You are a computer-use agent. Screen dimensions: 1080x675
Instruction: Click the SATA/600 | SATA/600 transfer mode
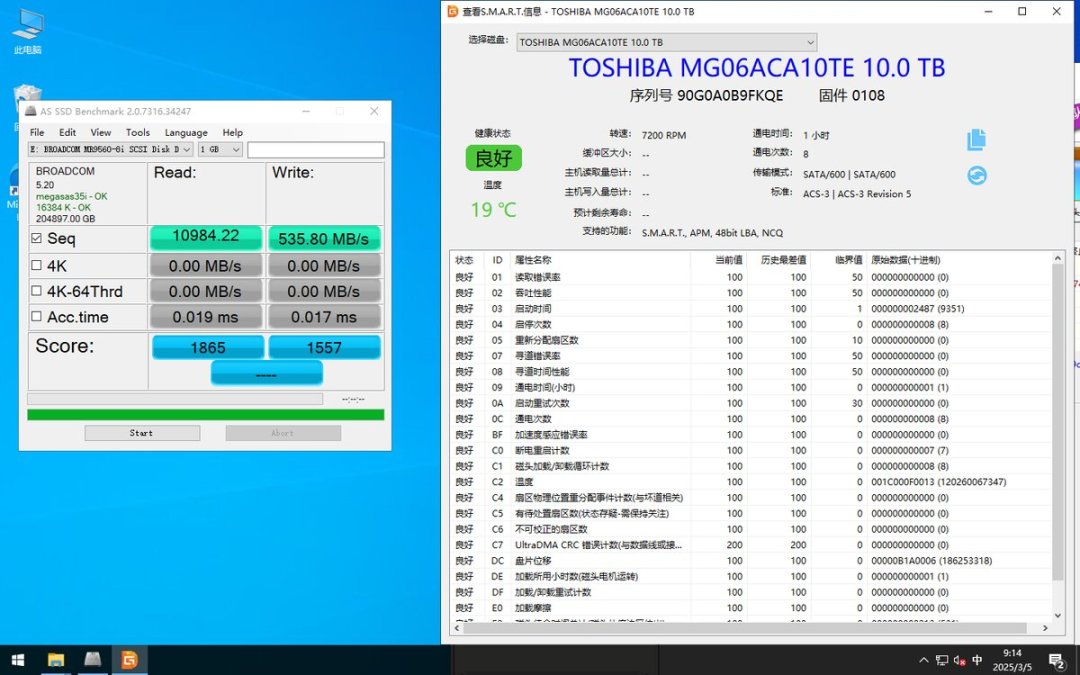click(849, 175)
